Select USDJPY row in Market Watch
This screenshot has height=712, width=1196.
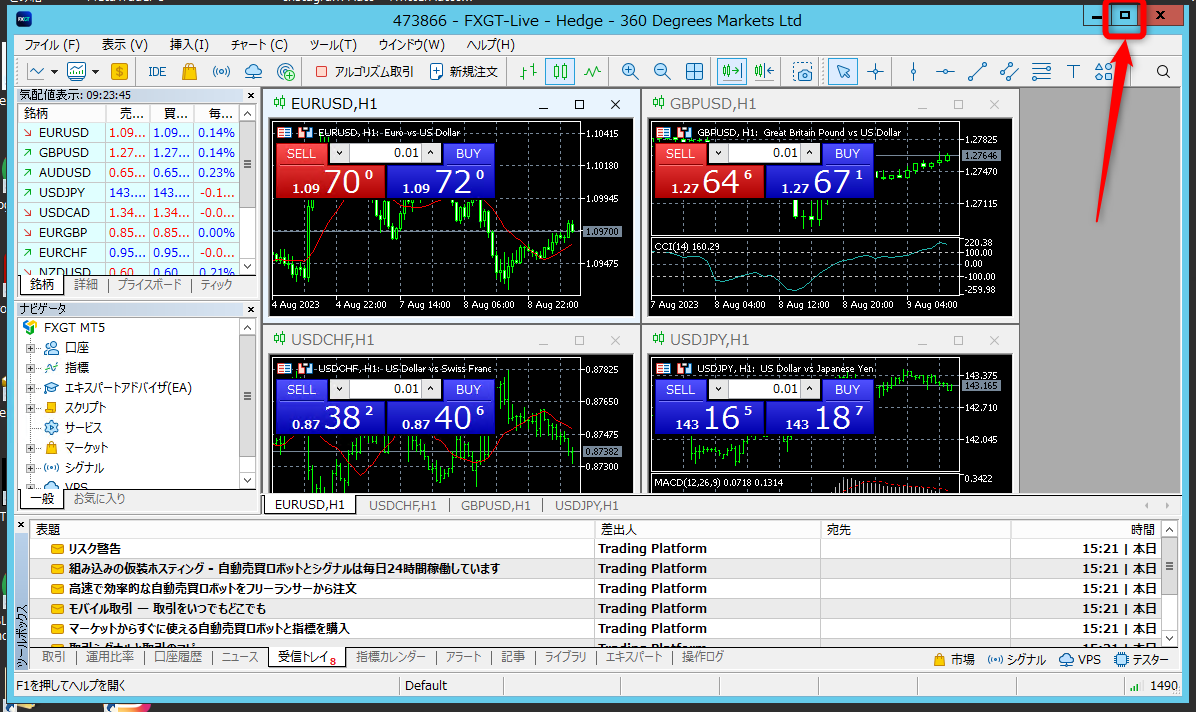[128, 192]
